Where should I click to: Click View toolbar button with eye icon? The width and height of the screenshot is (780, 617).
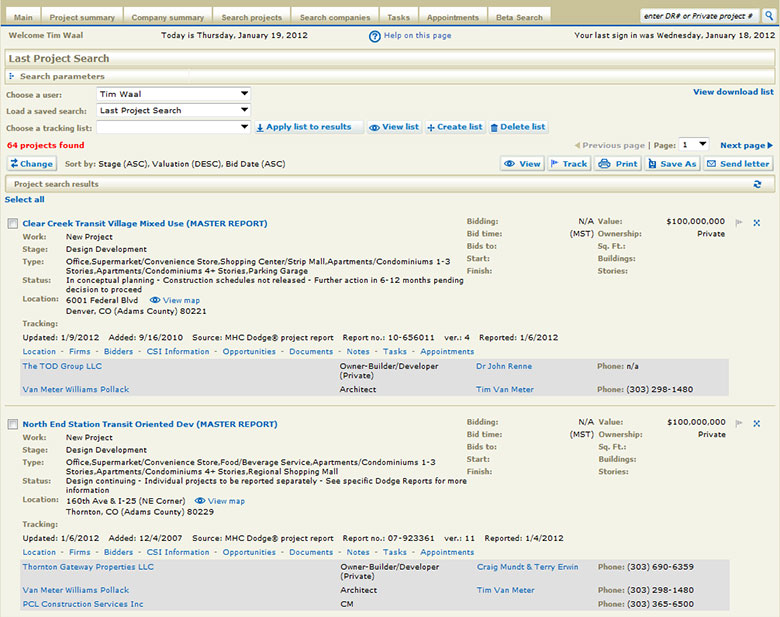pos(522,164)
